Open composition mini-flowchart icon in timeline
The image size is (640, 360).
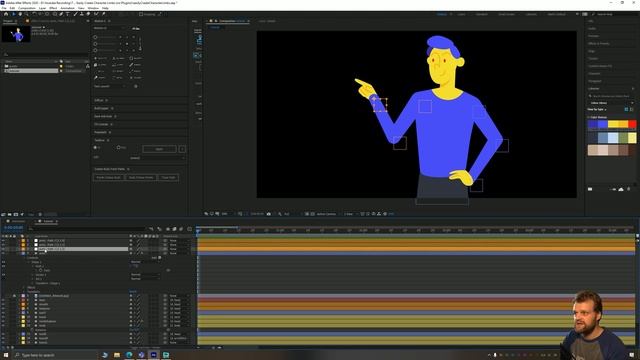pyautogui.click(x=151, y=229)
